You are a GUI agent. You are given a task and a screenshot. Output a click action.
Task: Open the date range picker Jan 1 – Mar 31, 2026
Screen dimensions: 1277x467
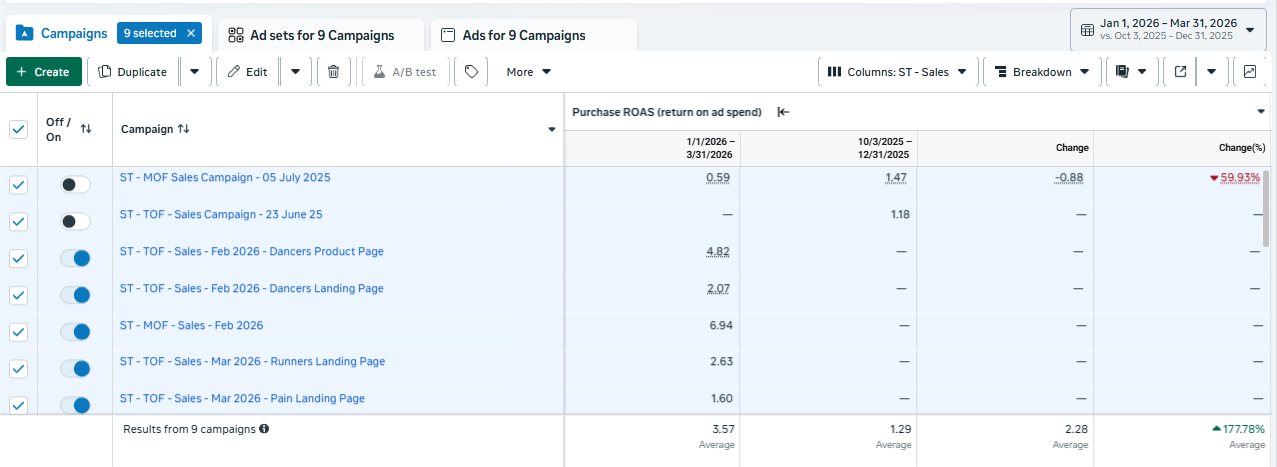[x=1167, y=30]
